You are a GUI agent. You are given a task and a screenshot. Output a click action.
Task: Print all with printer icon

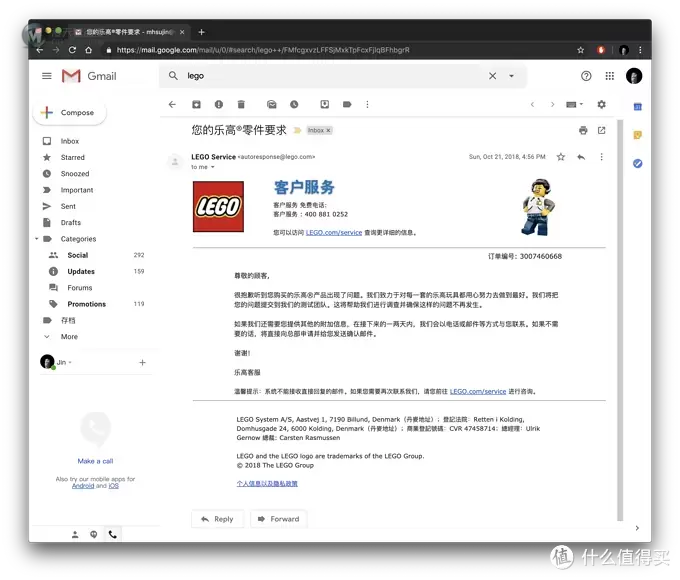583,130
